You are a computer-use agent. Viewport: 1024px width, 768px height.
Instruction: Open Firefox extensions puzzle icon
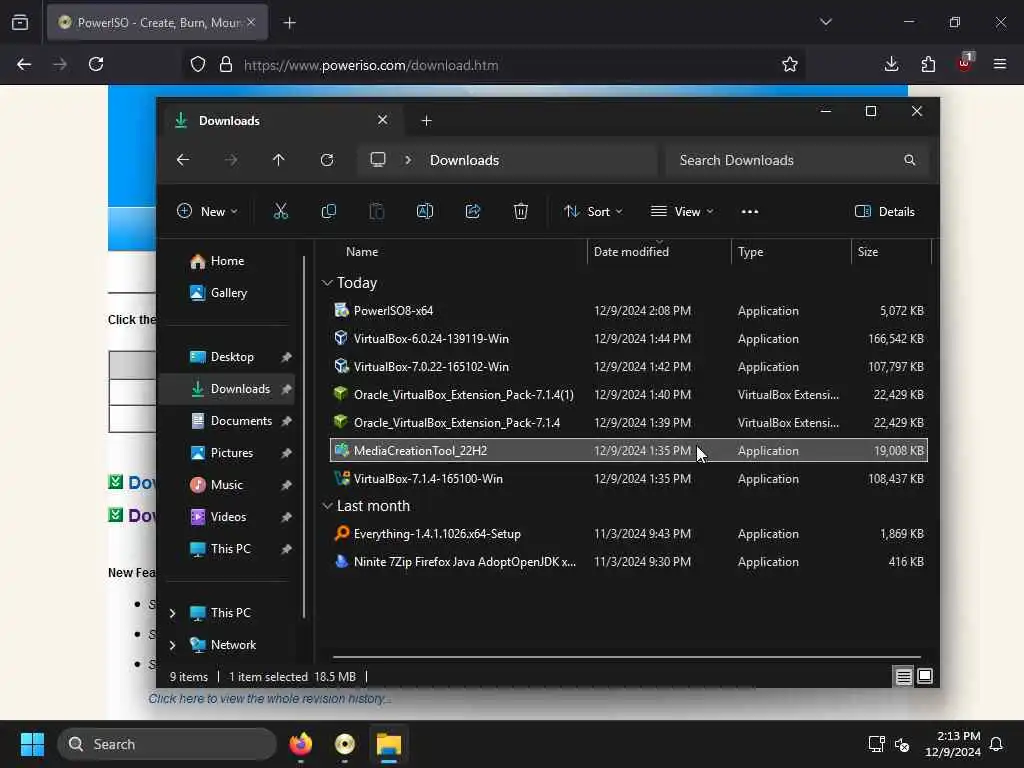(928, 64)
